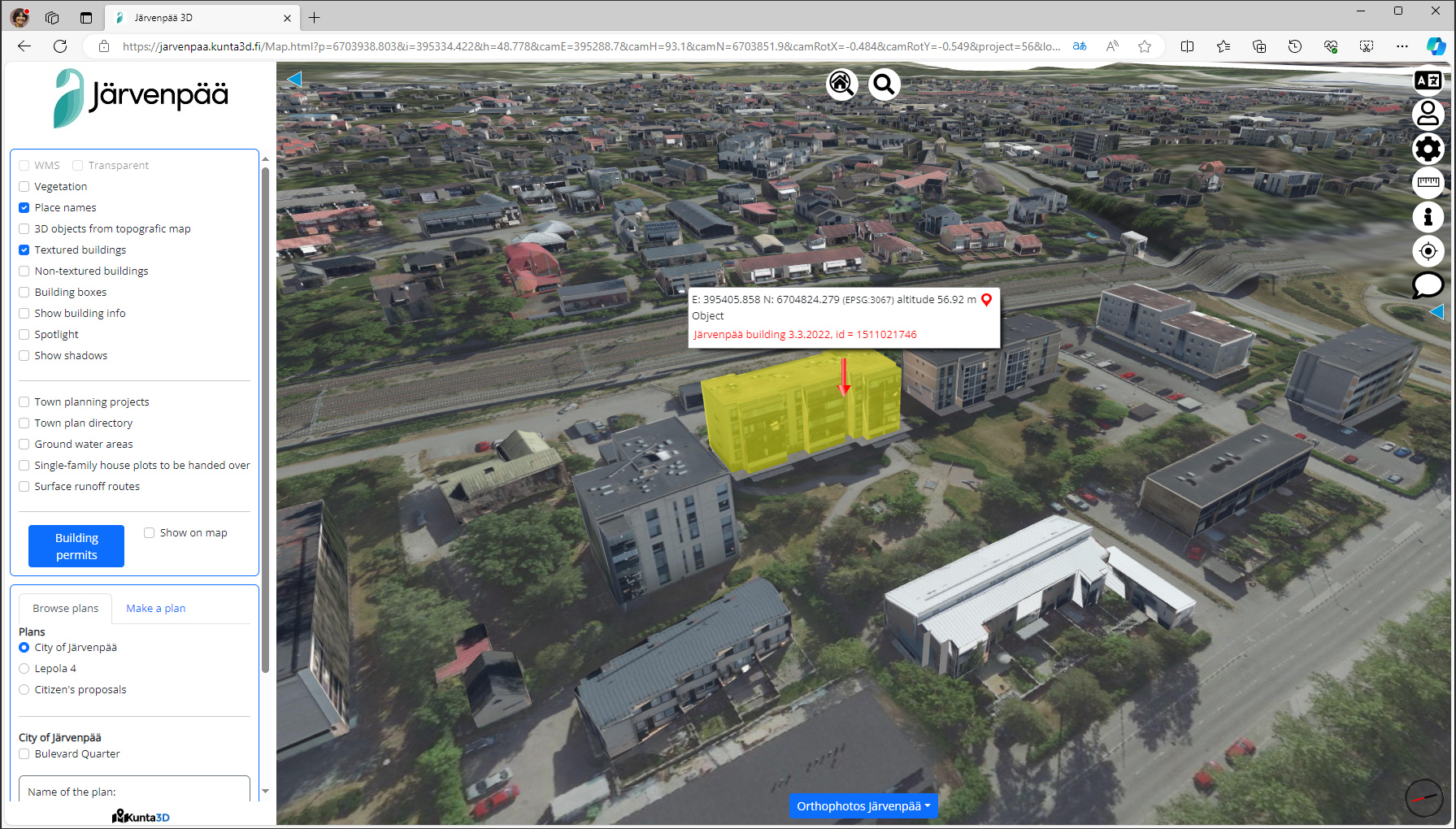Click the home view icon on map
Viewport: 1456px width, 829px height.
841,84
